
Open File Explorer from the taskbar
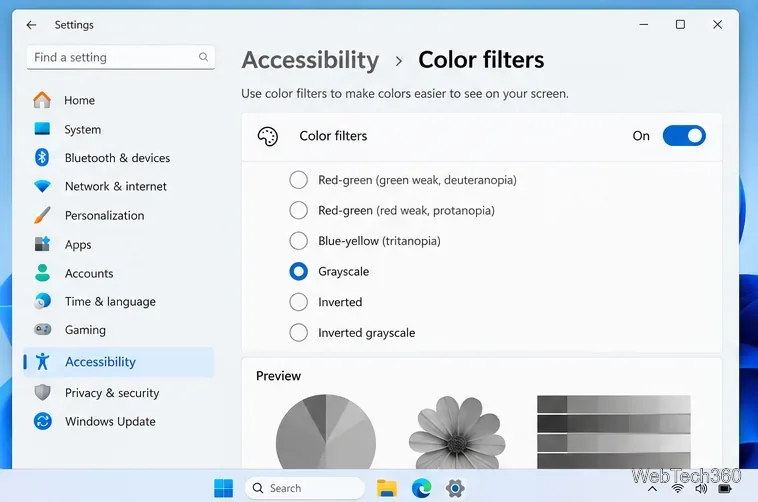(387, 488)
